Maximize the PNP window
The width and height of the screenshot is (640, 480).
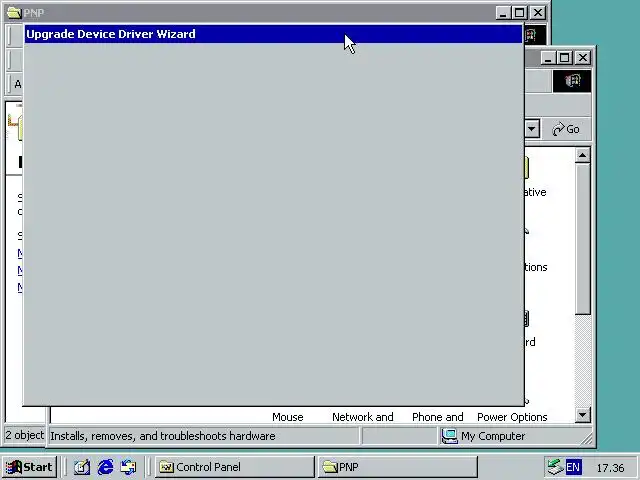(520, 13)
